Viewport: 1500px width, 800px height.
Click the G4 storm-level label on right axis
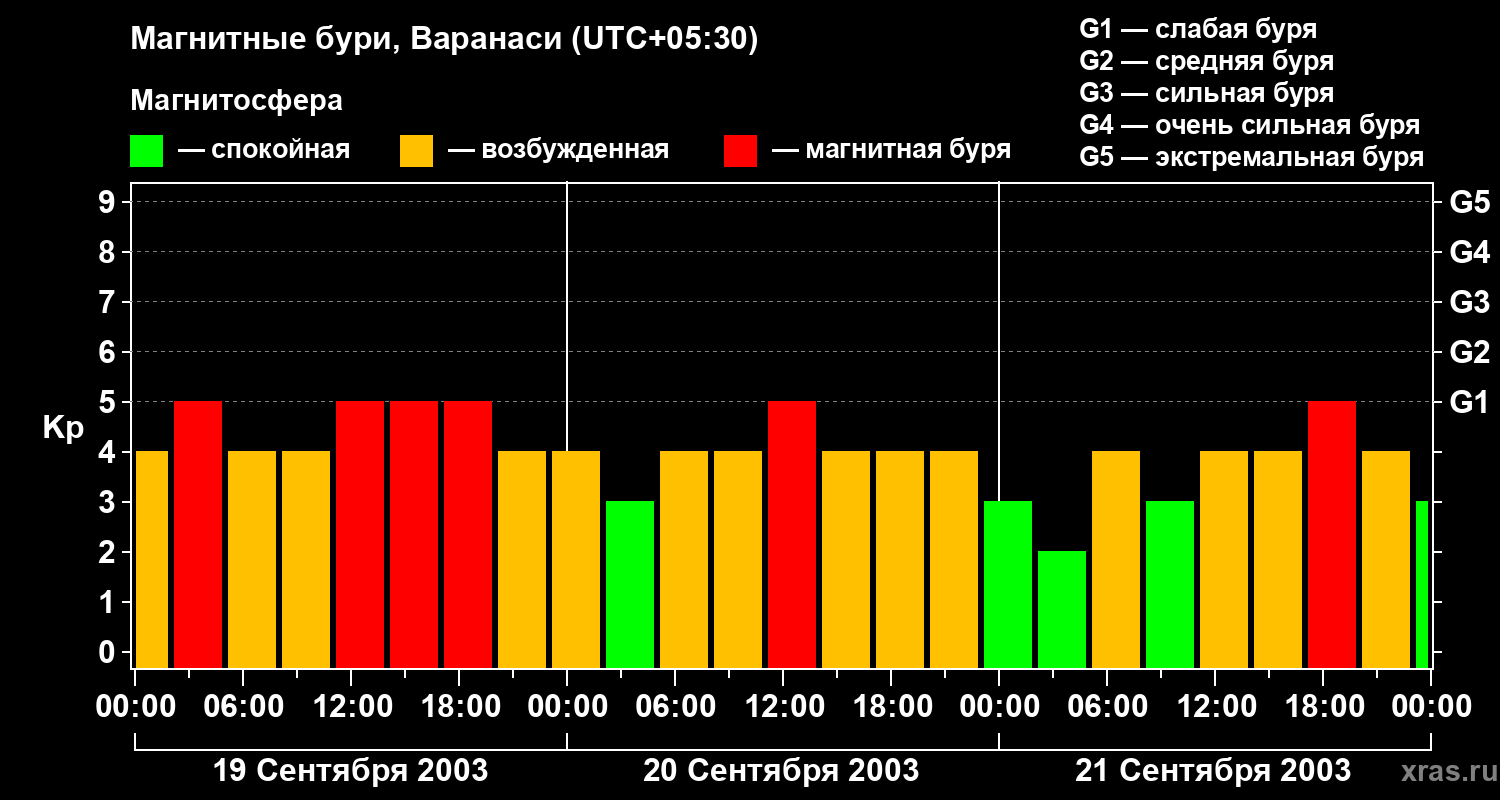1469,252
